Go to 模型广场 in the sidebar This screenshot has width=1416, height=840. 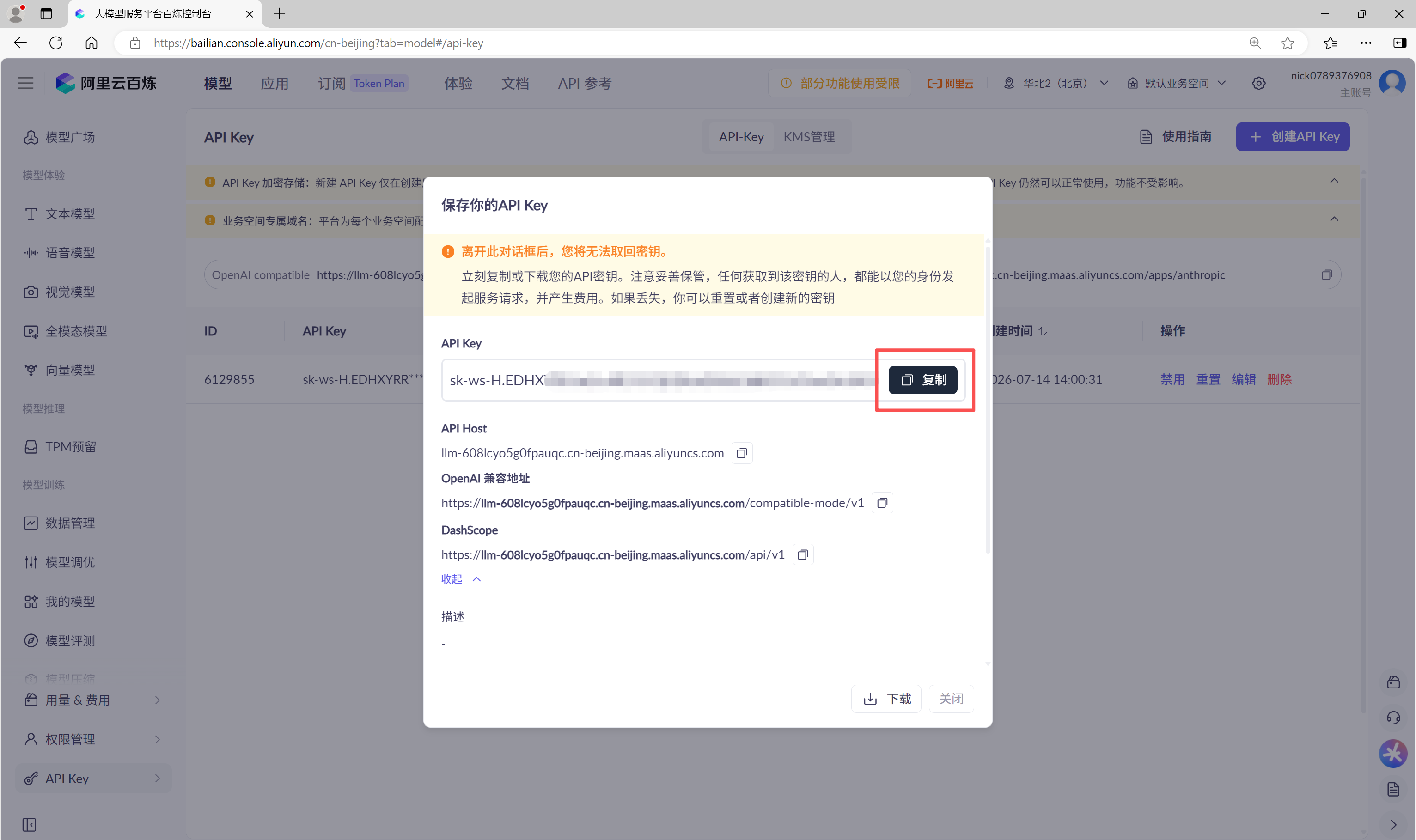click(x=59, y=137)
